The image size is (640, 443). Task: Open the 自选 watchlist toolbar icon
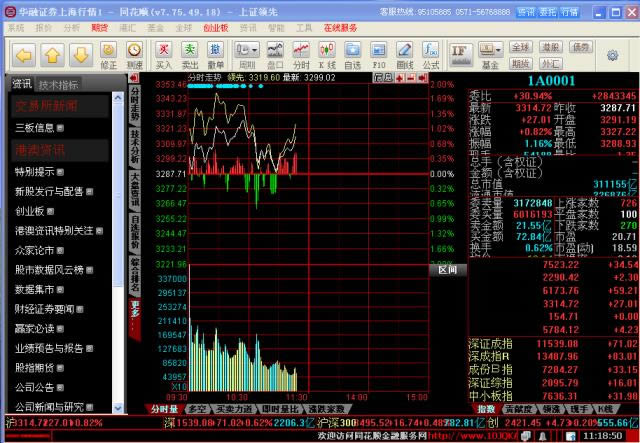click(352, 52)
